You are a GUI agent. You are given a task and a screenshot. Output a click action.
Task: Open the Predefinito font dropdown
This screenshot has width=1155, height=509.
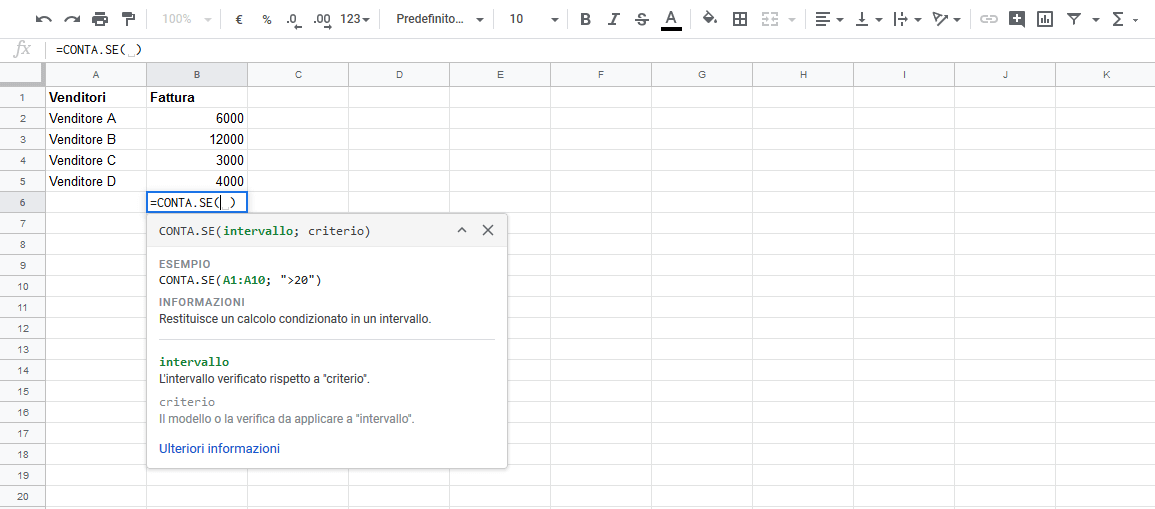440,19
